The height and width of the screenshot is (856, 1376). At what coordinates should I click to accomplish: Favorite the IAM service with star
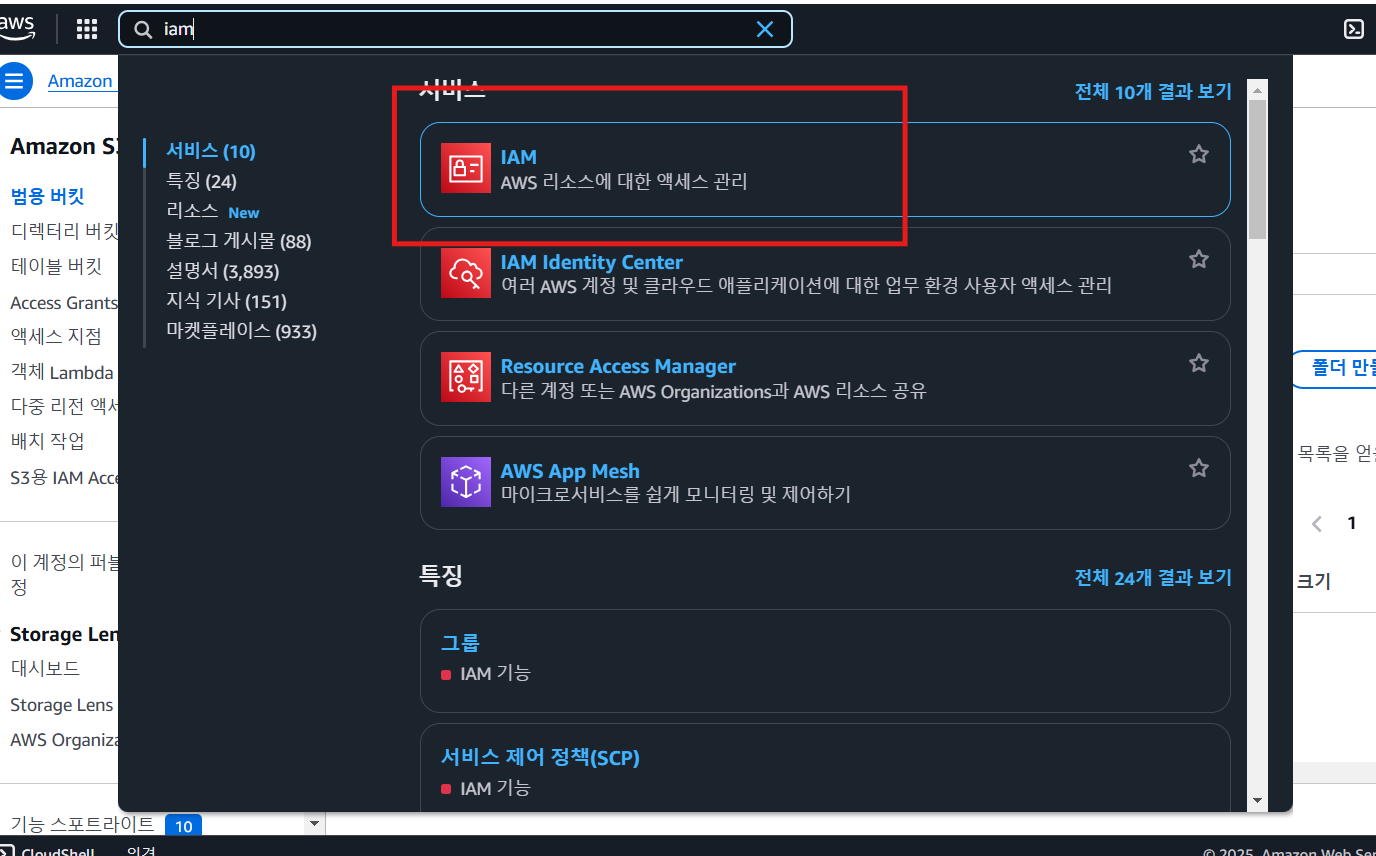[x=1199, y=154]
